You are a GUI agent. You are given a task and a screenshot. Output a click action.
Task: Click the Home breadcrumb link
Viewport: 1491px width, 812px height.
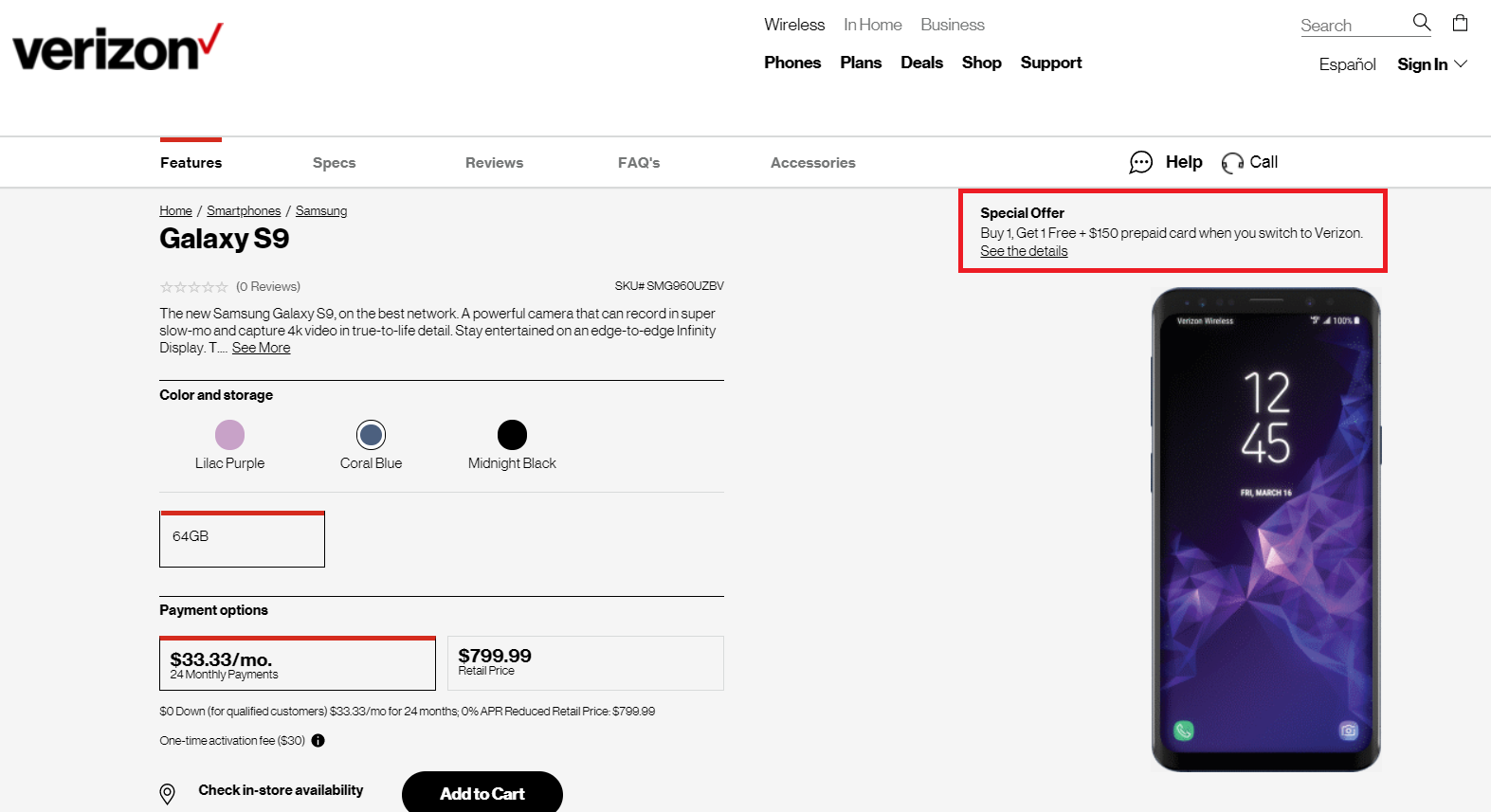175,210
